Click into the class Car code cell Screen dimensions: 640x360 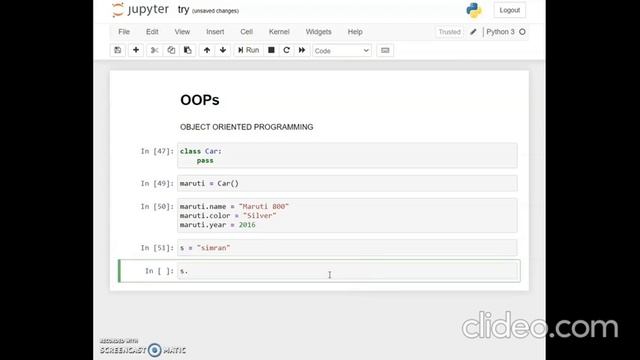click(x=347, y=156)
